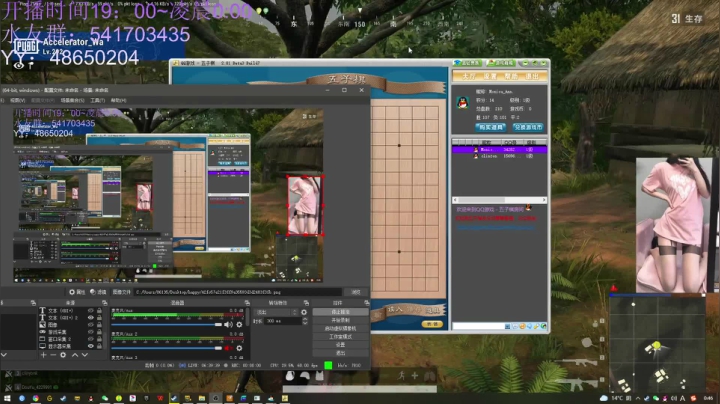Screen dimensions: 720x404
Task: Click OBS 退出 exit button
Action: coord(340,353)
